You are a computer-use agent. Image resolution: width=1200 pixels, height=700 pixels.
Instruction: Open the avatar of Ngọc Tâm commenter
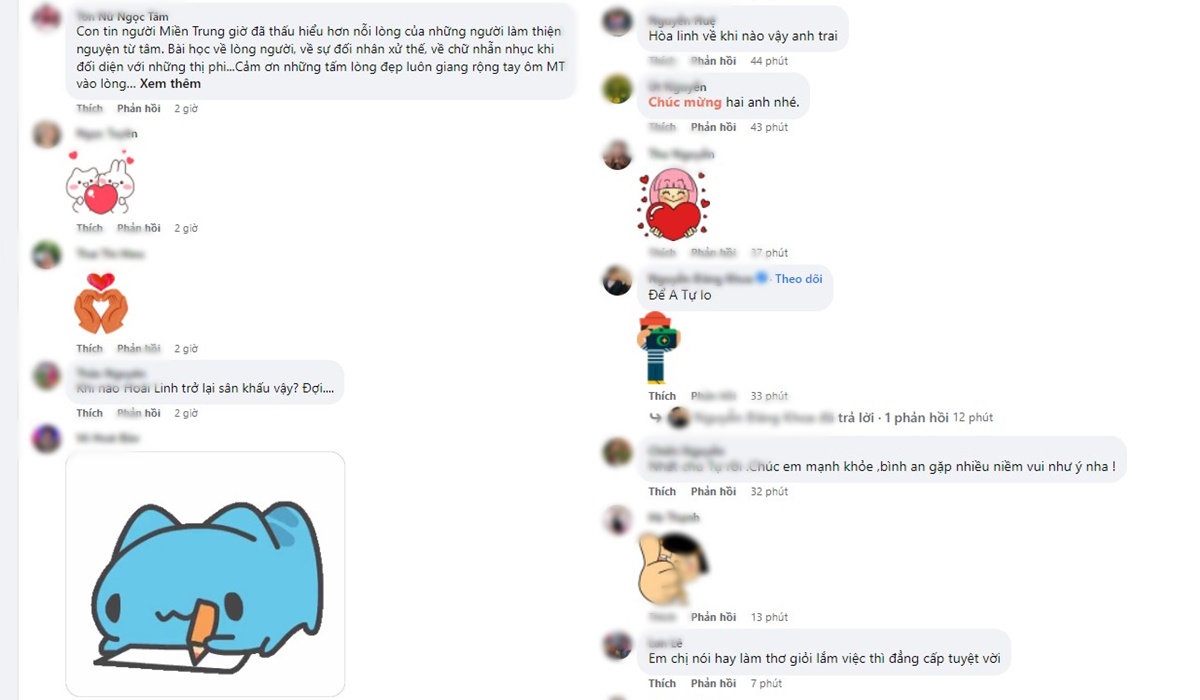46,18
